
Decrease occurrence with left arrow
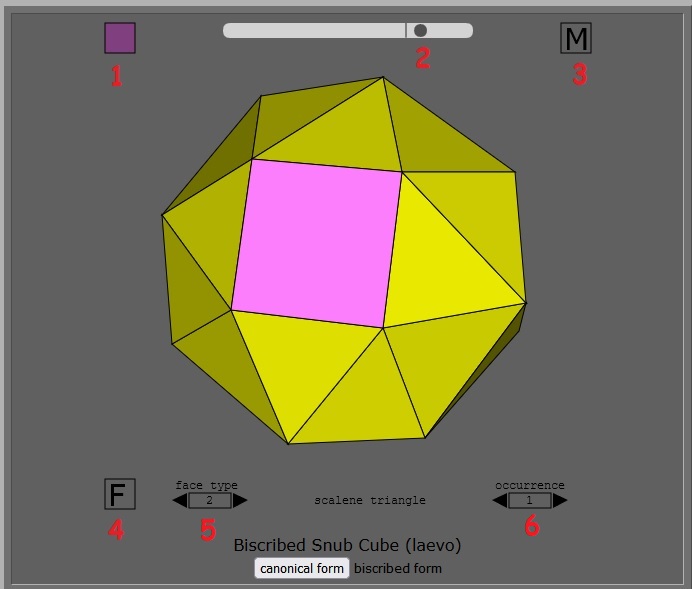[500, 501]
